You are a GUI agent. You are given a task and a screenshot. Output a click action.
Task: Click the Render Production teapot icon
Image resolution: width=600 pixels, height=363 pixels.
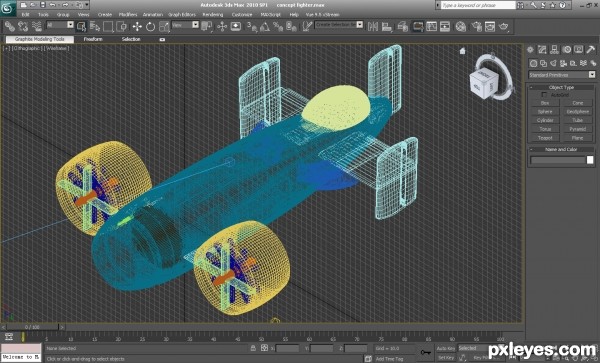point(504,26)
